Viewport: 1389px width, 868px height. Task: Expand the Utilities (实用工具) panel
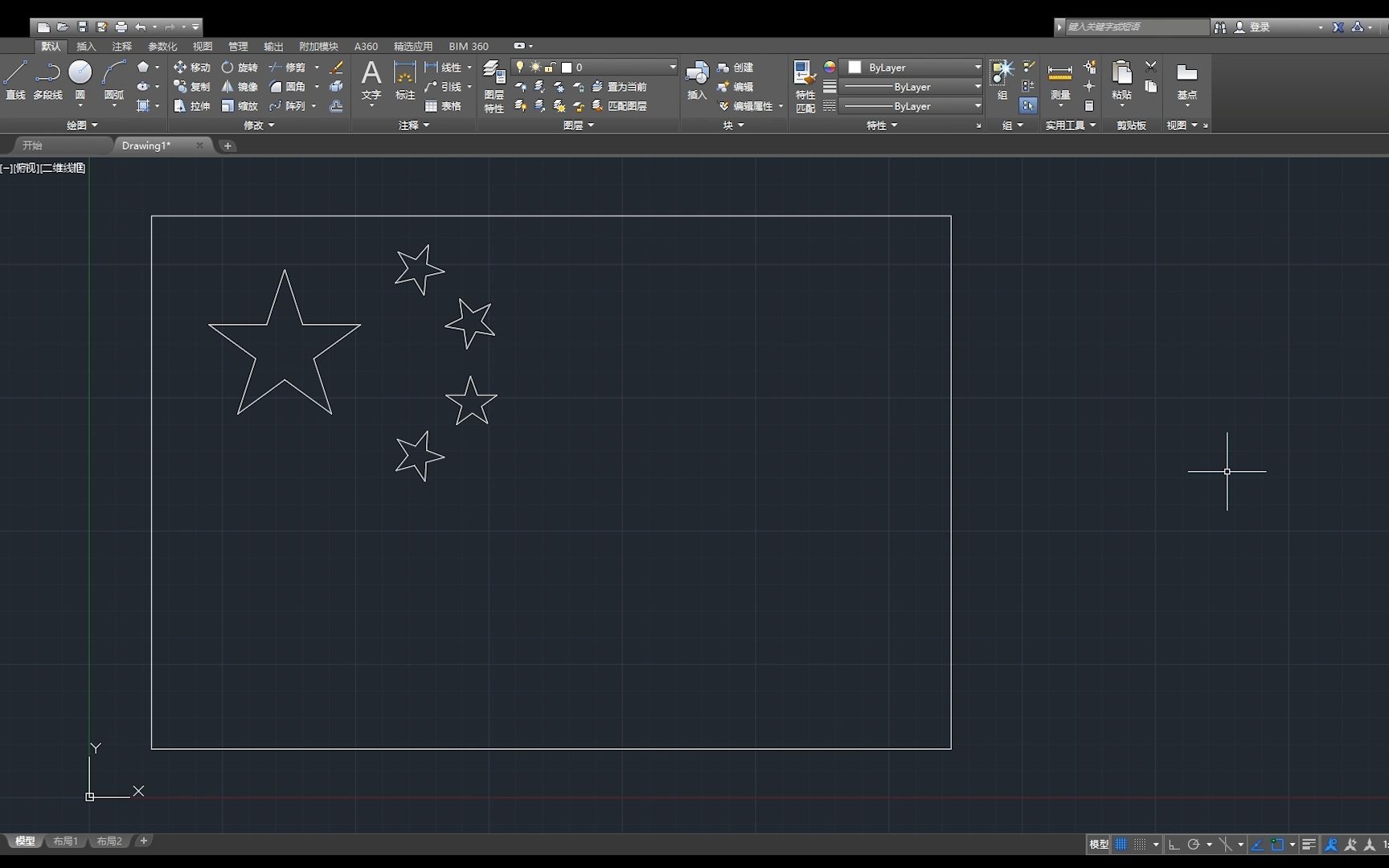coord(1070,125)
